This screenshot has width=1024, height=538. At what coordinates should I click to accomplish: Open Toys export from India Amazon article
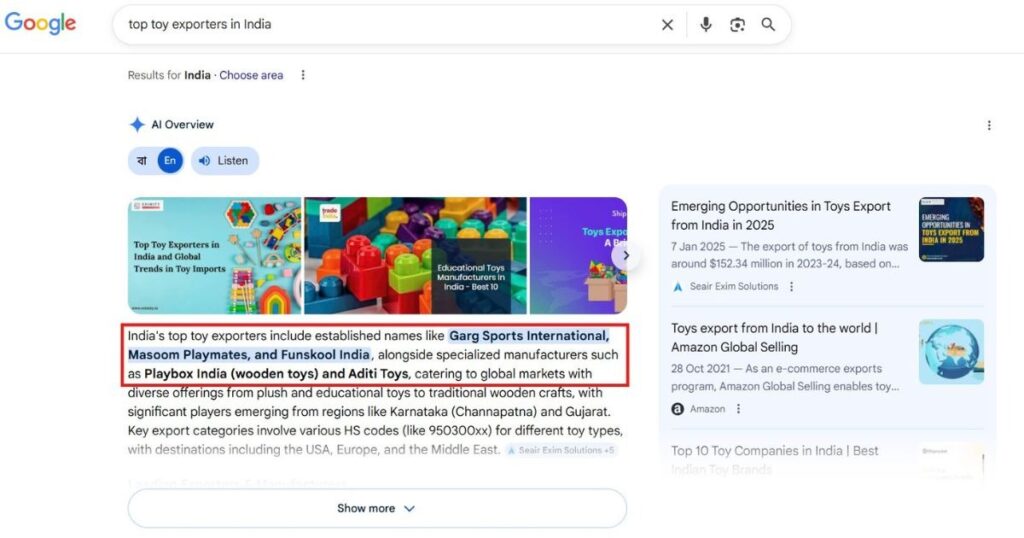(x=774, y=338)
